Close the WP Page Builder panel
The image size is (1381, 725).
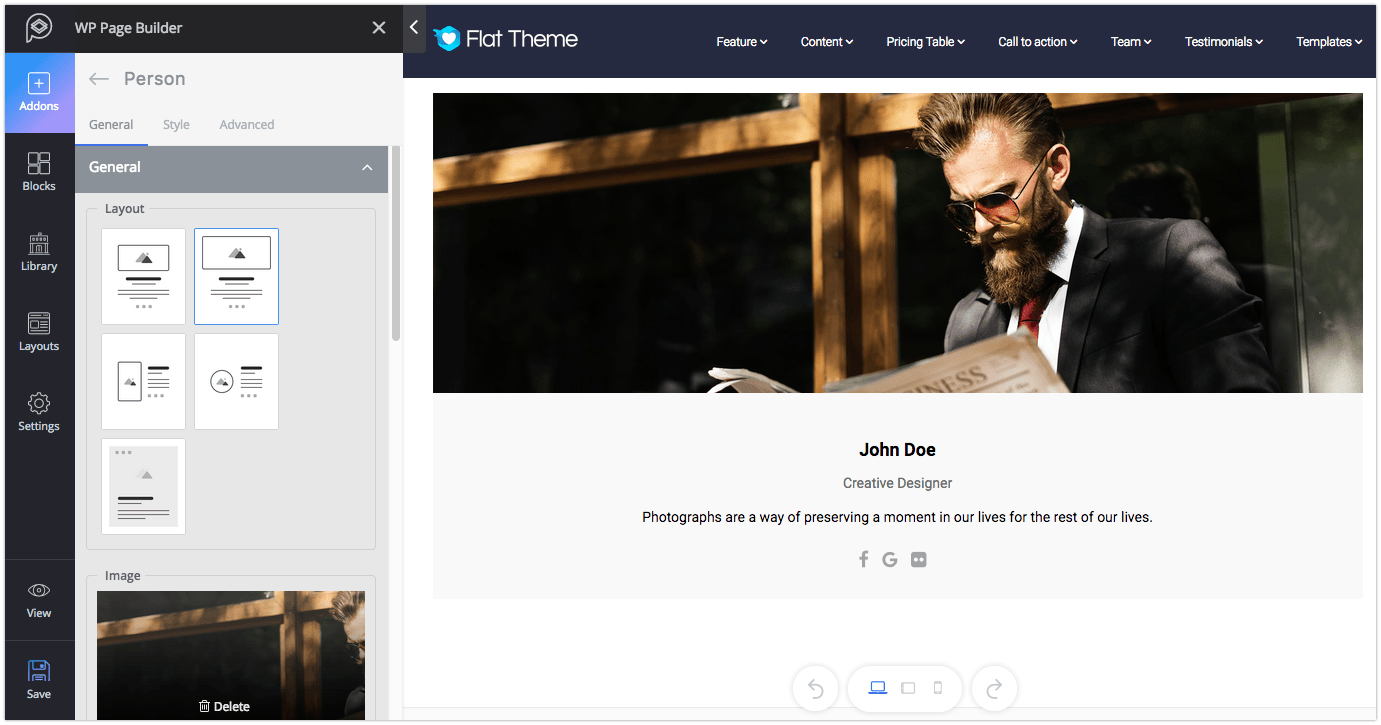point(379,28)
